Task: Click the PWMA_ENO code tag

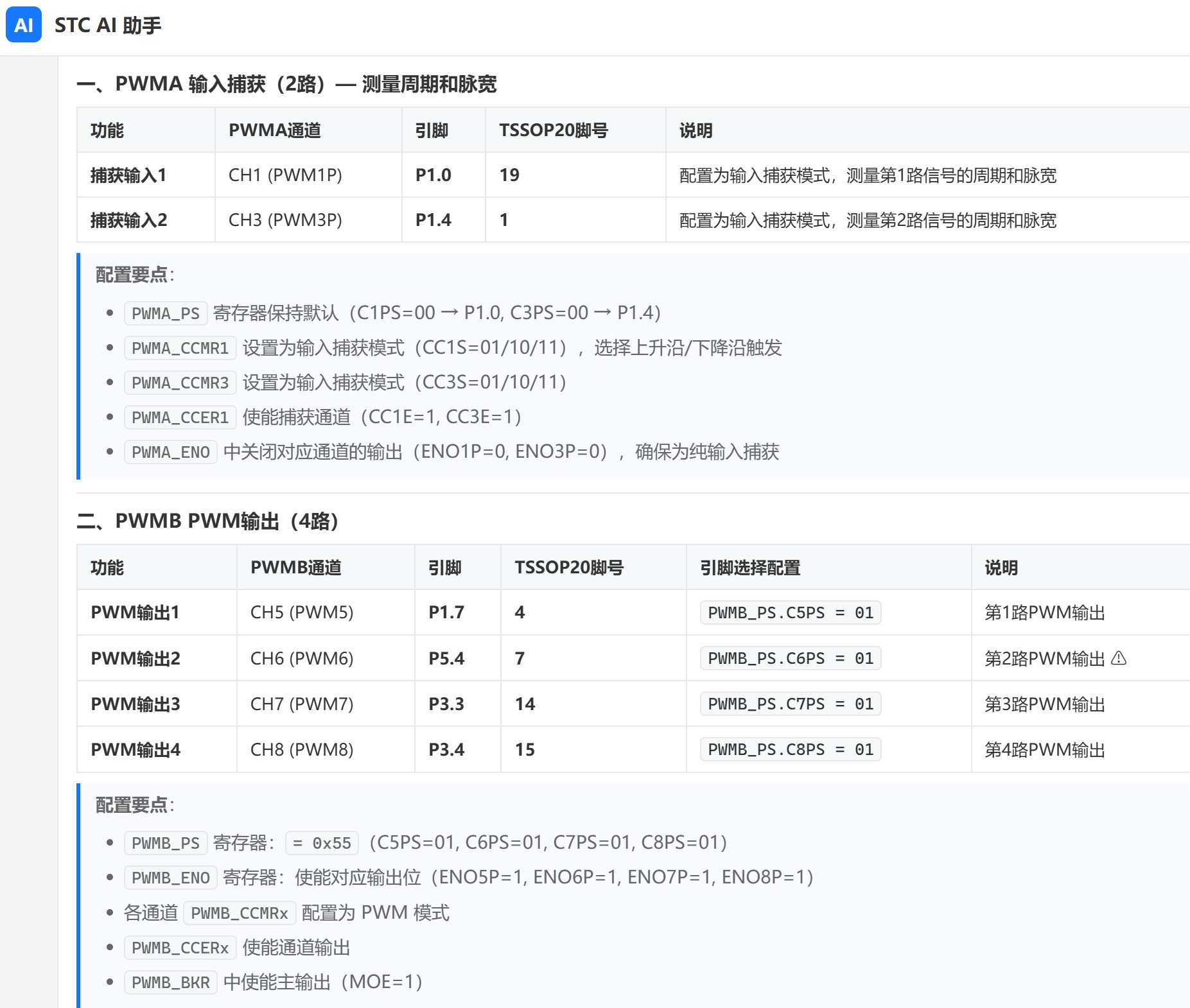Action: [x=171, y=452]
